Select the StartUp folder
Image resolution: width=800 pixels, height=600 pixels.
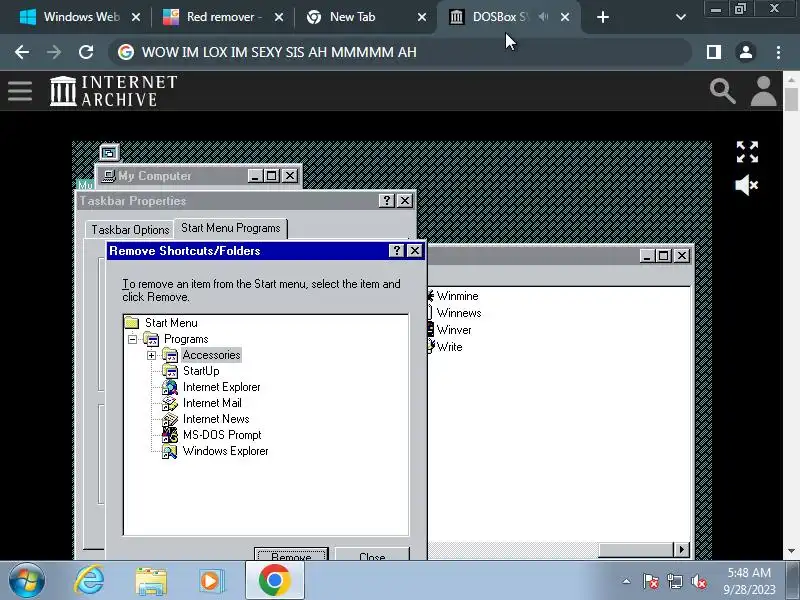(201, 371)
